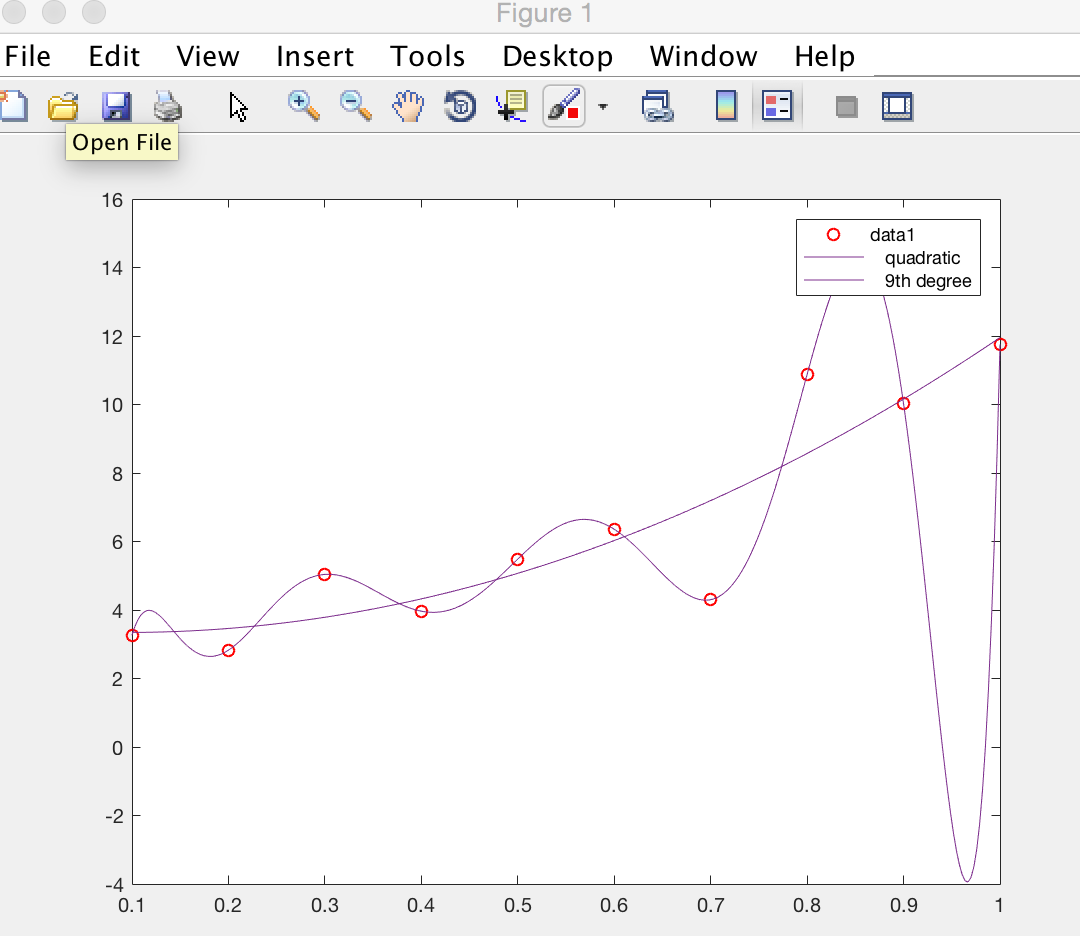The height and width of the screenshot is (936, 1080).
Task: Click the Open File toolbar button
Action: tap(62, 106)
